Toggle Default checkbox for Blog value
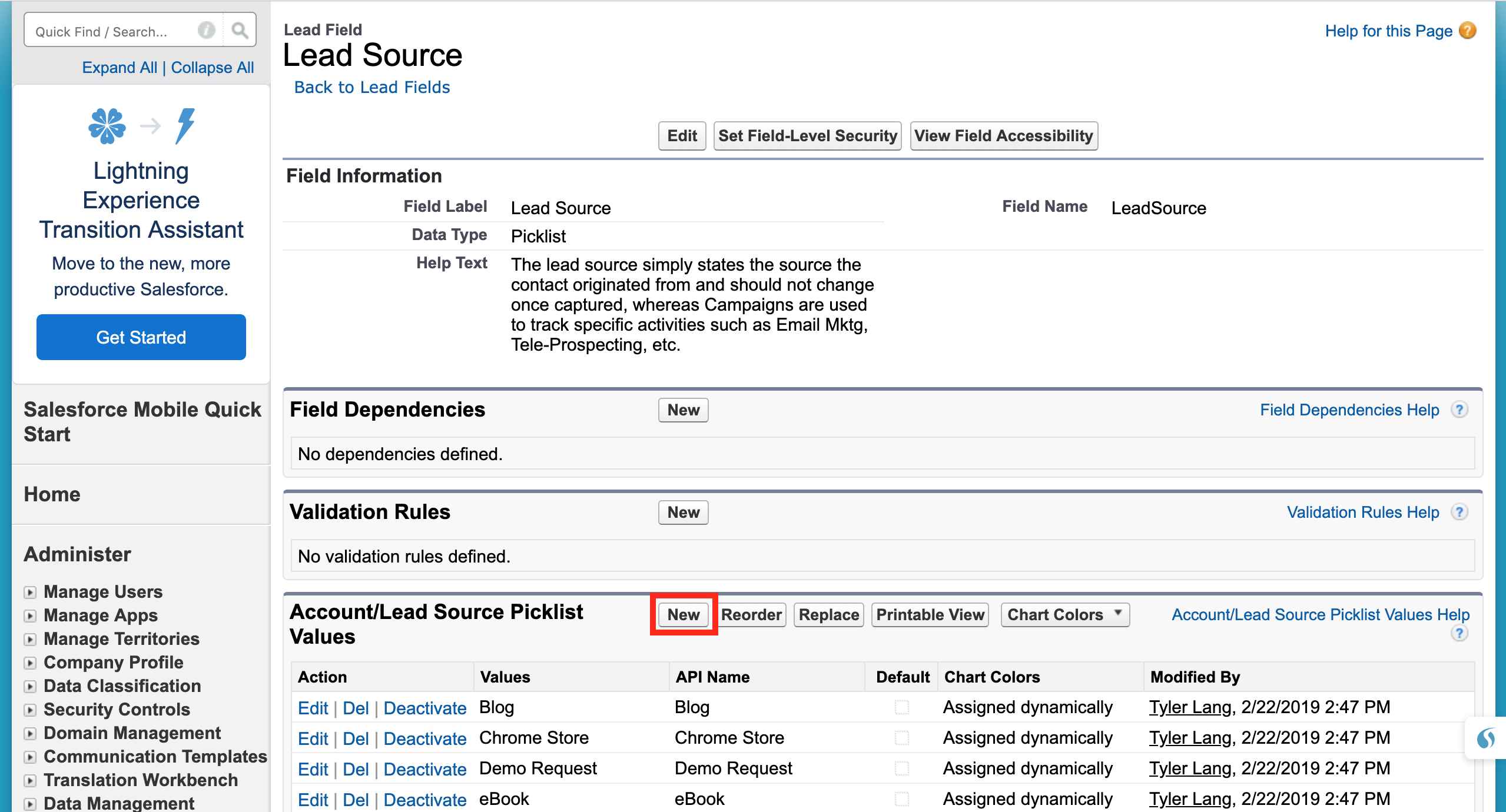The width and height of the screenshot is (1506, 812). tap(901, 707)
